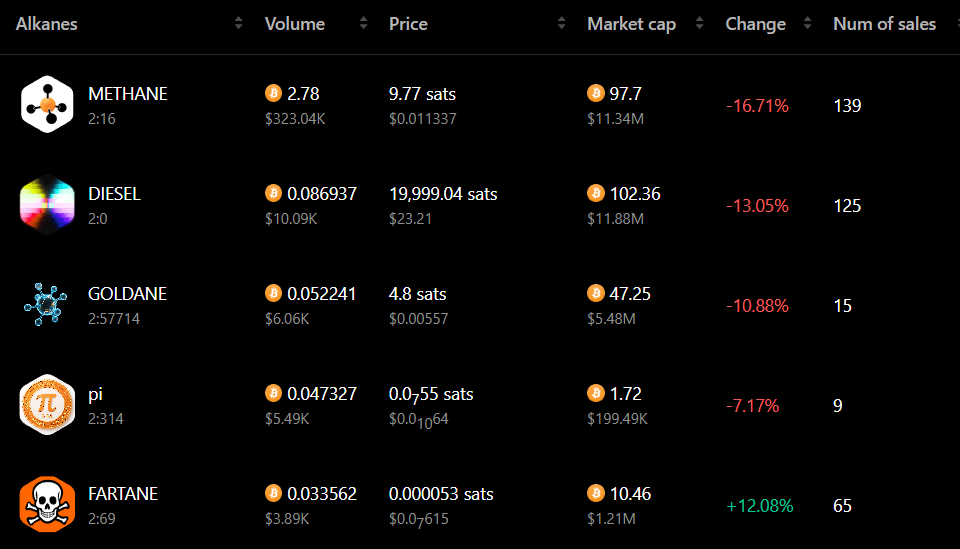Click DIESEL dollar price $23.21
The width and height of the screenshot is (960, 549).
coord(410,218)
